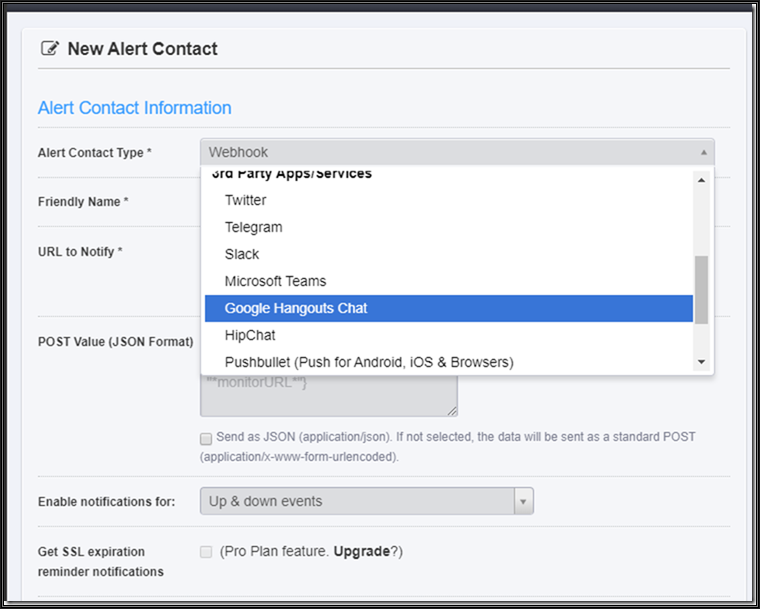Click the edit icon beside New Alert Contact
Viewport: 760px width, 609px height.
tap(50, 48)
